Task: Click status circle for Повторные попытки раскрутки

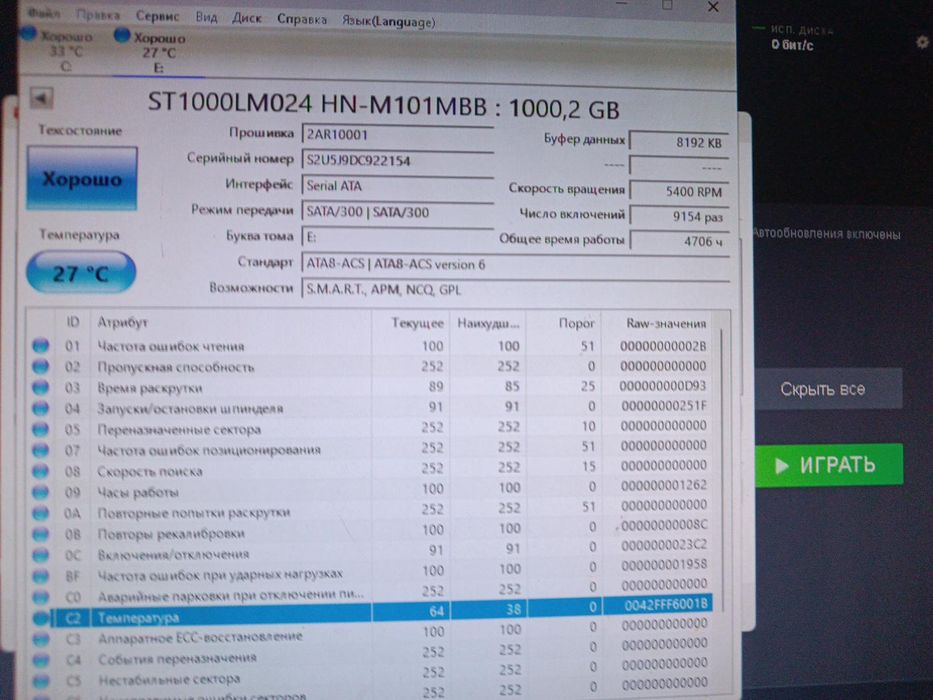Action: click(40, 512)
